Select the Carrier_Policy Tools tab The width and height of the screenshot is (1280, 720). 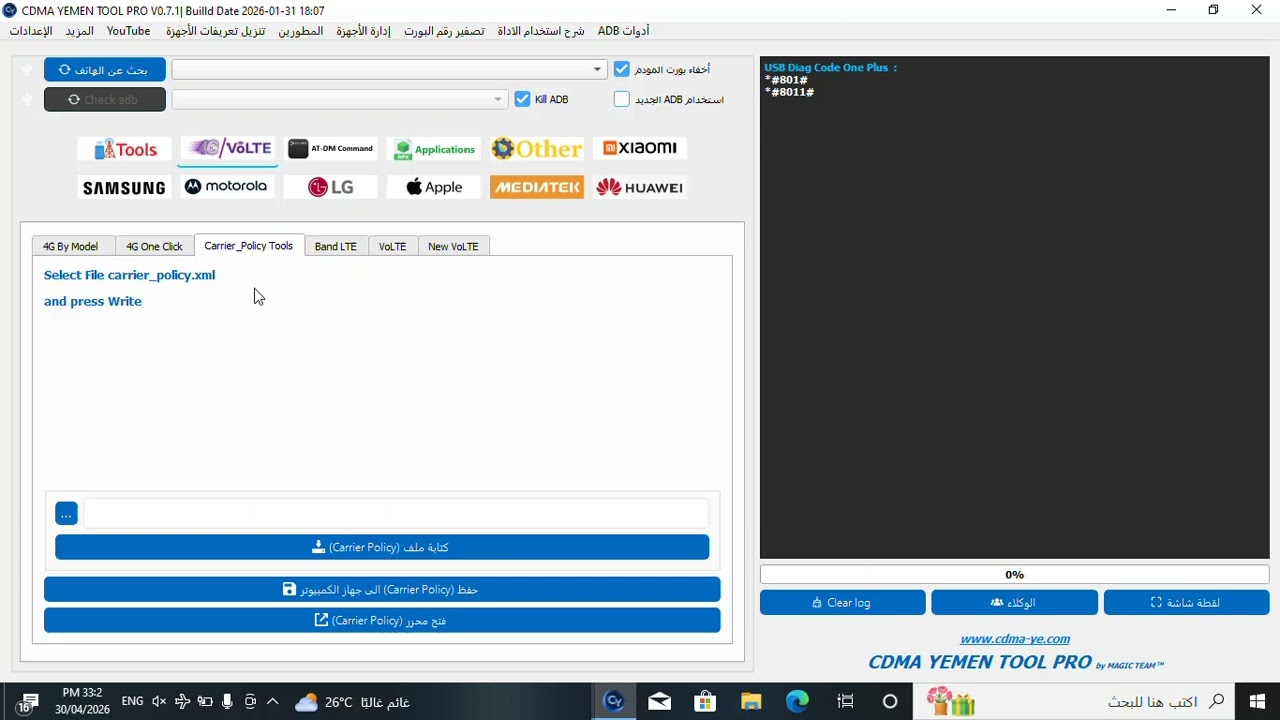249,245
